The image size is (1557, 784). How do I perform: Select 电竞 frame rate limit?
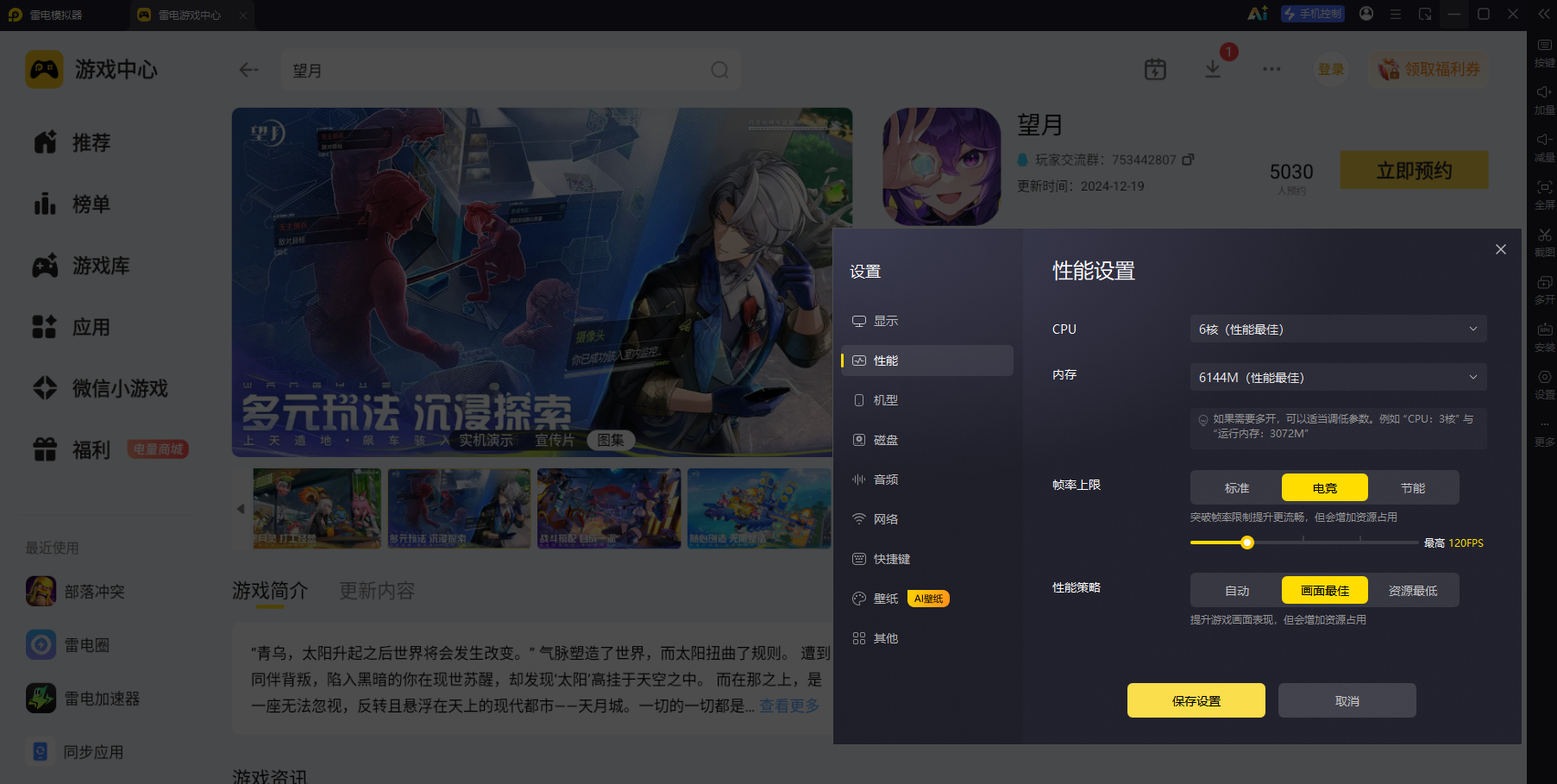click(1325, 487)
